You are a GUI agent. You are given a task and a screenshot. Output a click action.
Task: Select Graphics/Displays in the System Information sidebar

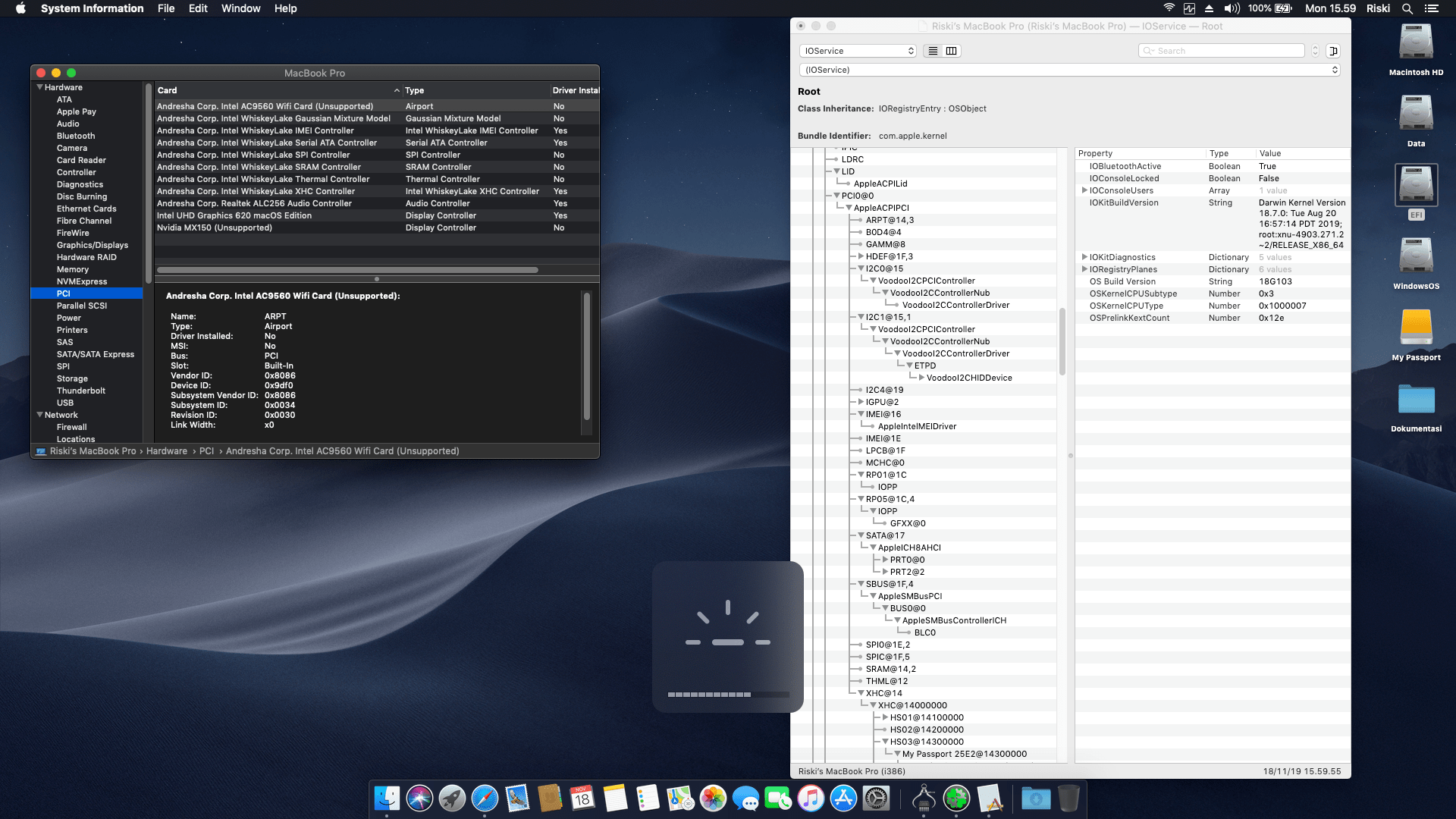click(x=93, y=245)
